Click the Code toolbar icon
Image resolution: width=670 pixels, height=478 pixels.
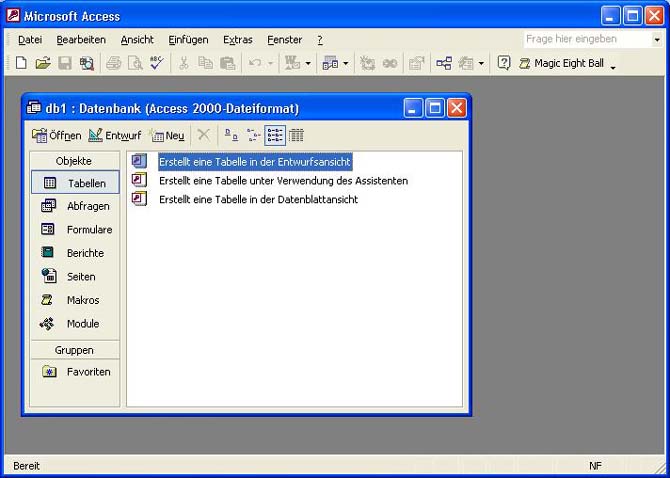(x=367, y=63)
